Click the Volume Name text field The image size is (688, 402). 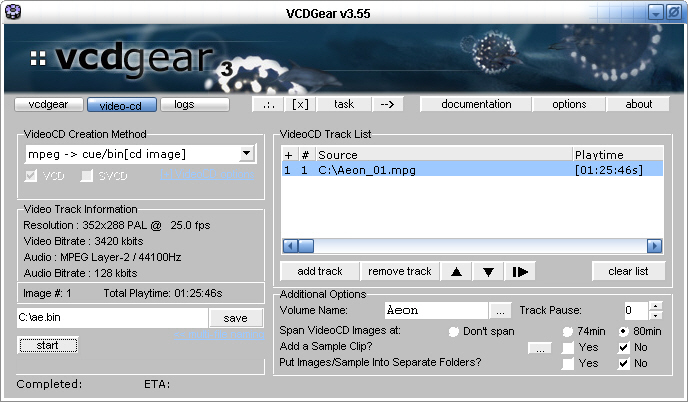pyautogui.click(x=436, y=311)
